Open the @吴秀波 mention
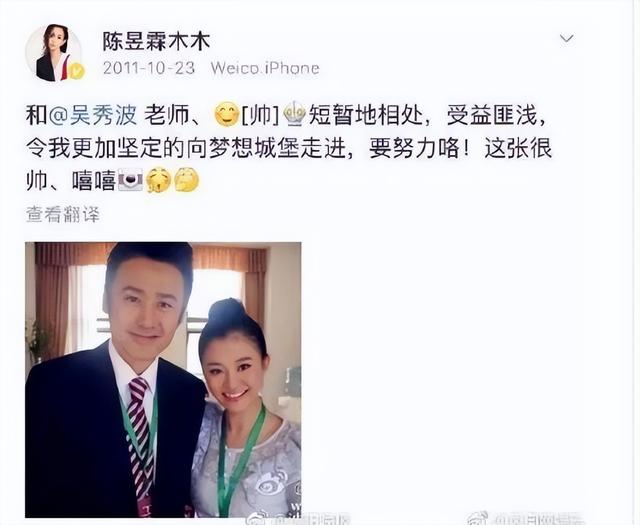Image resolution: width=640 pixels, height=525 pixels. pyautogui.click(x=93, y=116)
